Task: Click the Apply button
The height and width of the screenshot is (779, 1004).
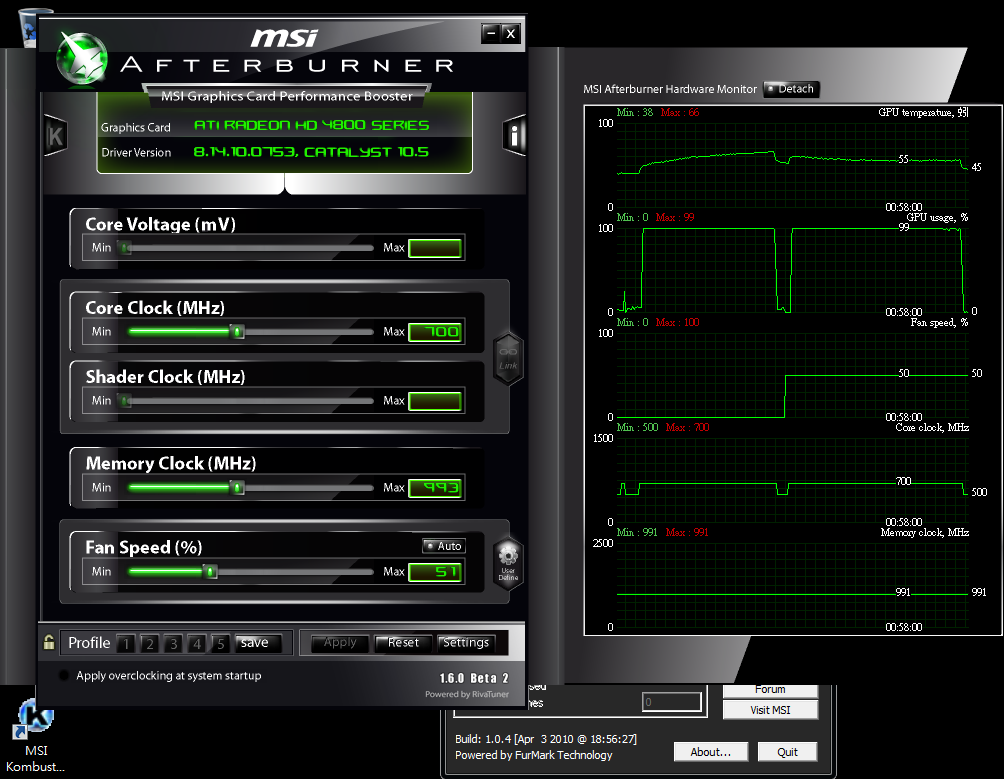Action: coord(340,643)
